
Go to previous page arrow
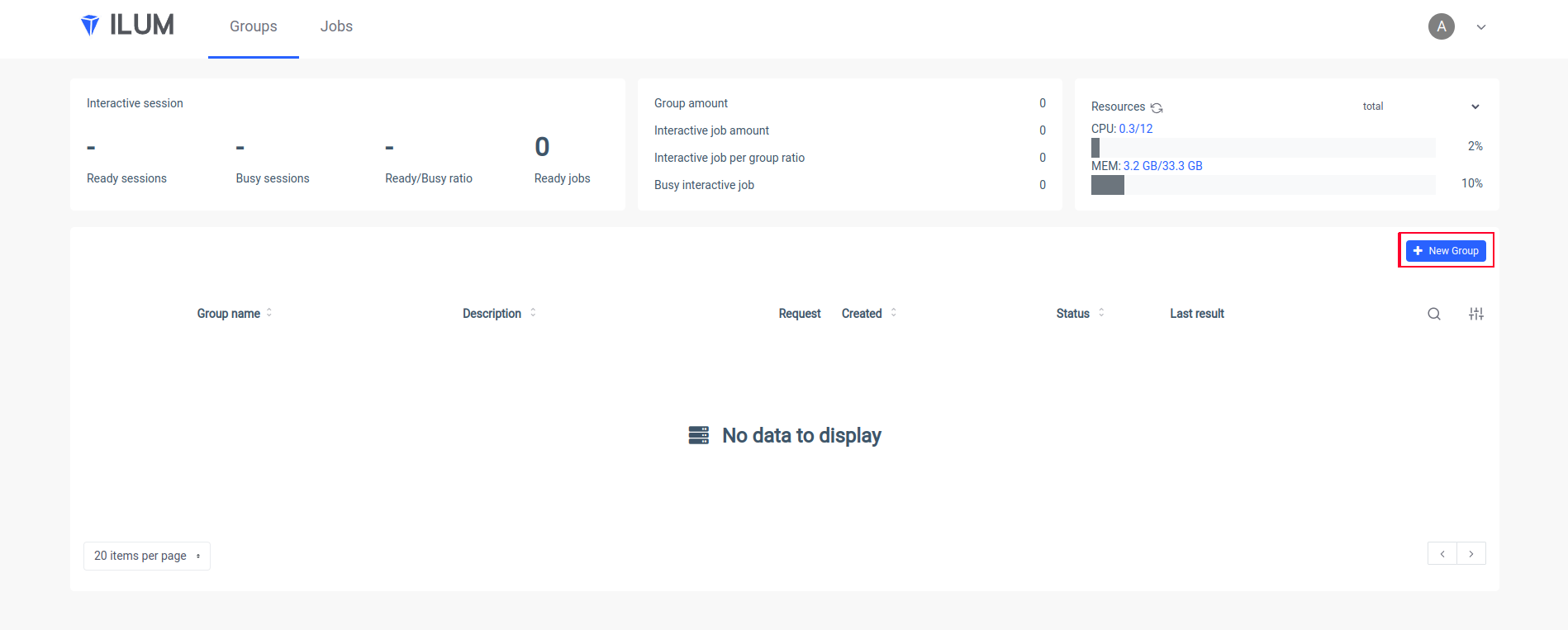click(x=1442, y=553)
